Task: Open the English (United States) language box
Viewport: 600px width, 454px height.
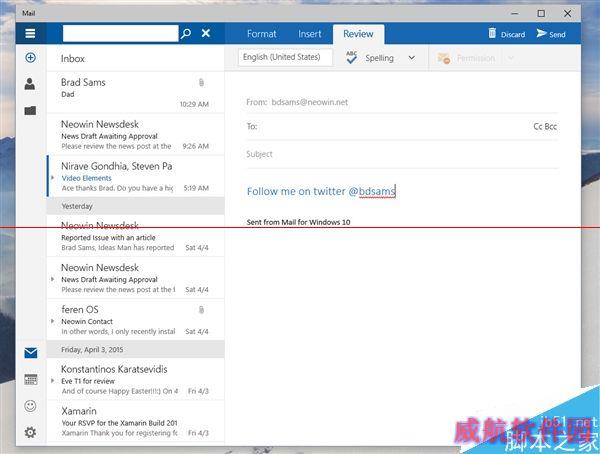Action: coord(285,57)
